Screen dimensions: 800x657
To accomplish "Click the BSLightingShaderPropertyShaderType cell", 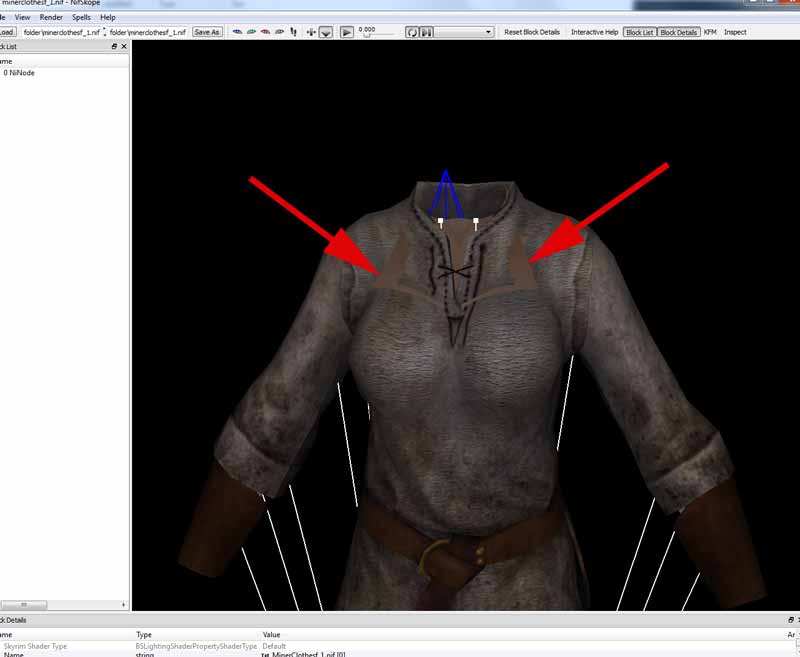I will point(196,646).
